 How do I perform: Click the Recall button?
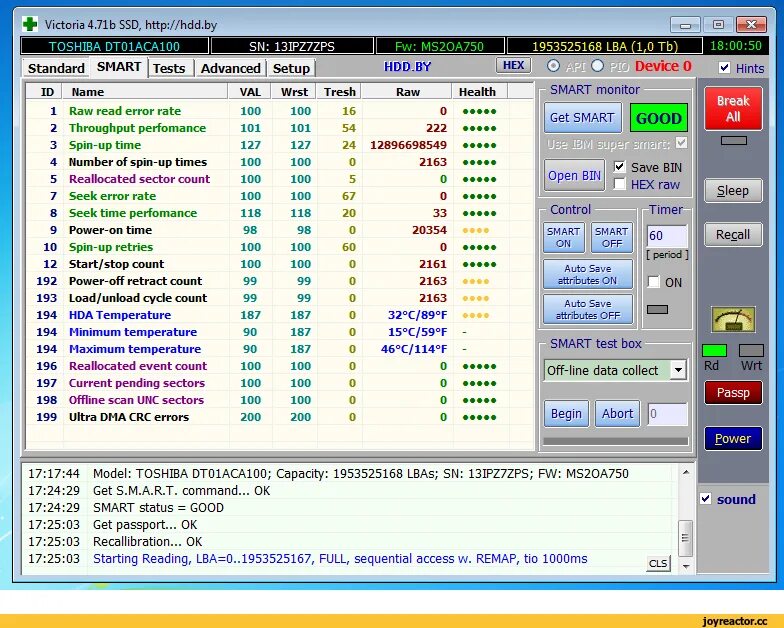point(733,234)
